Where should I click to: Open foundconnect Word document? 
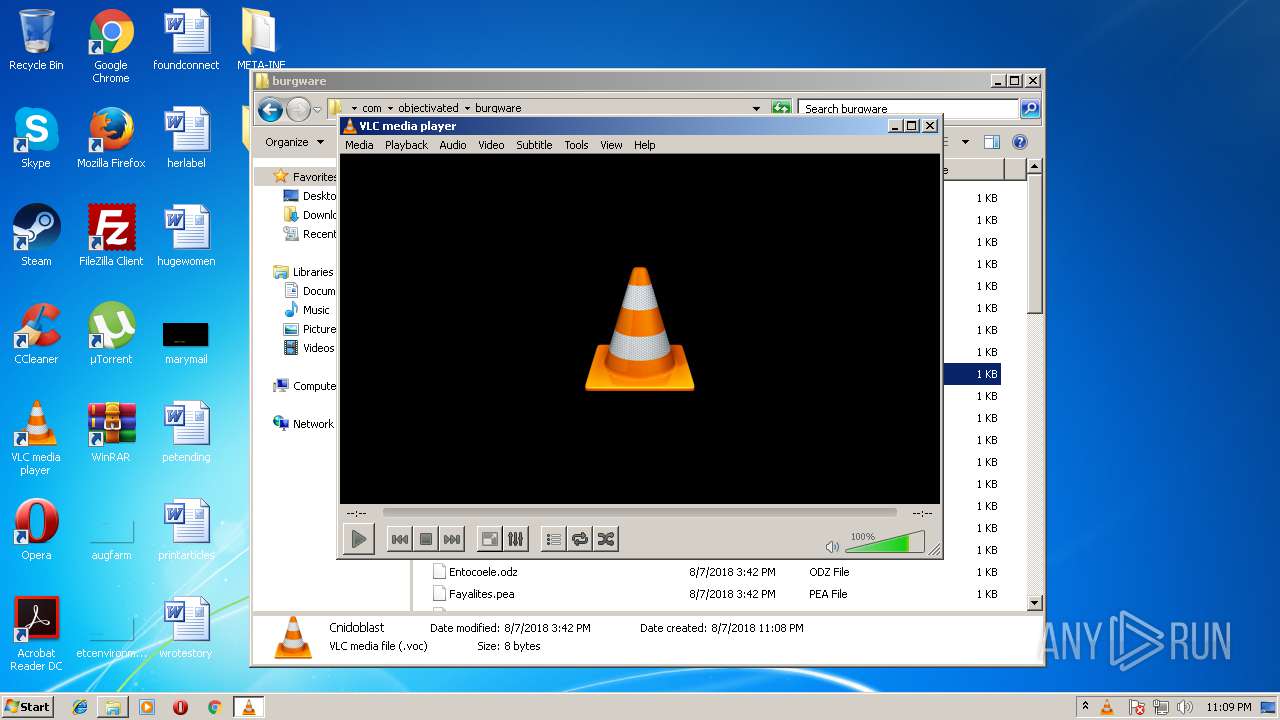[x=186, y=40]
